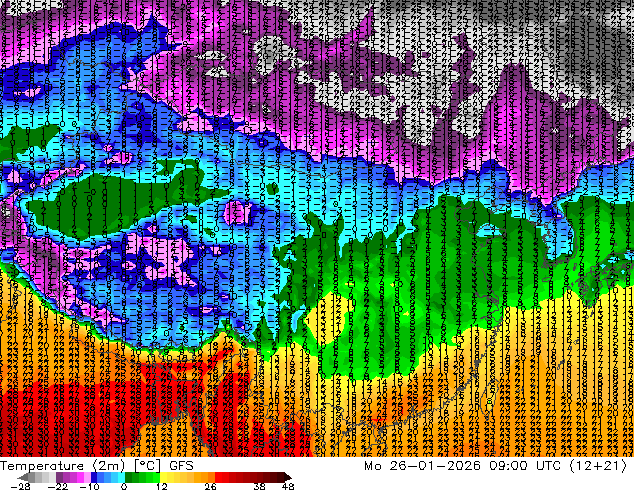Image resolution: width=634 pixels, height=490 pixels.
Task: Pick the dark purple legend swatch above -22
Action: [x=59, y=477]
